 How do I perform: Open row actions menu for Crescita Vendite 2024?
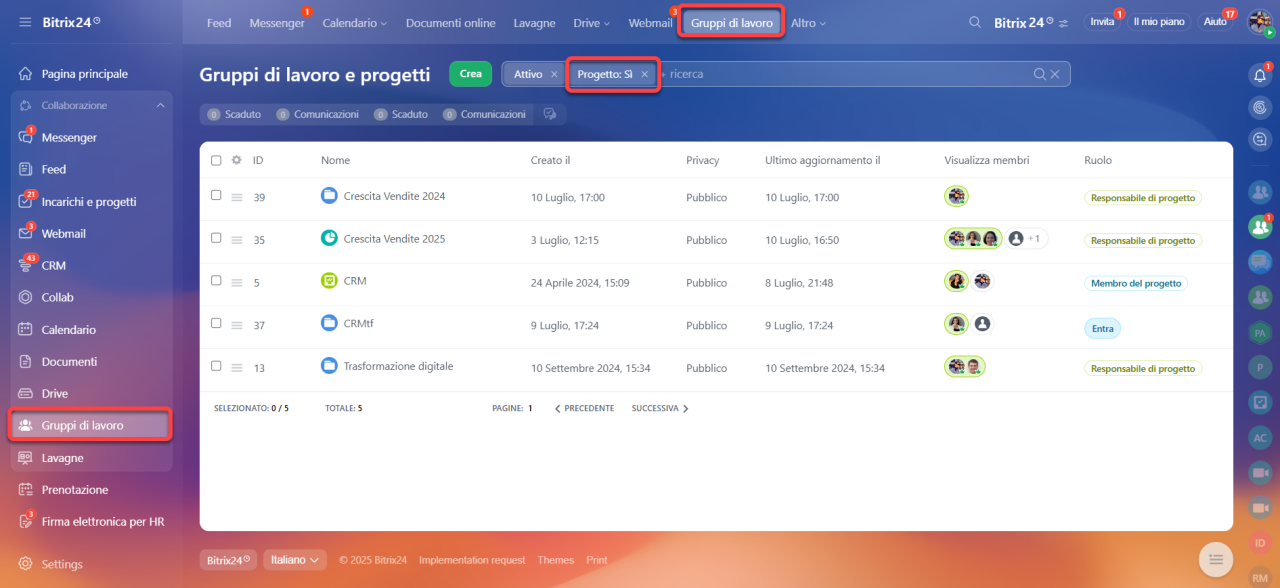pyautogui.click(x=237, y=198)
